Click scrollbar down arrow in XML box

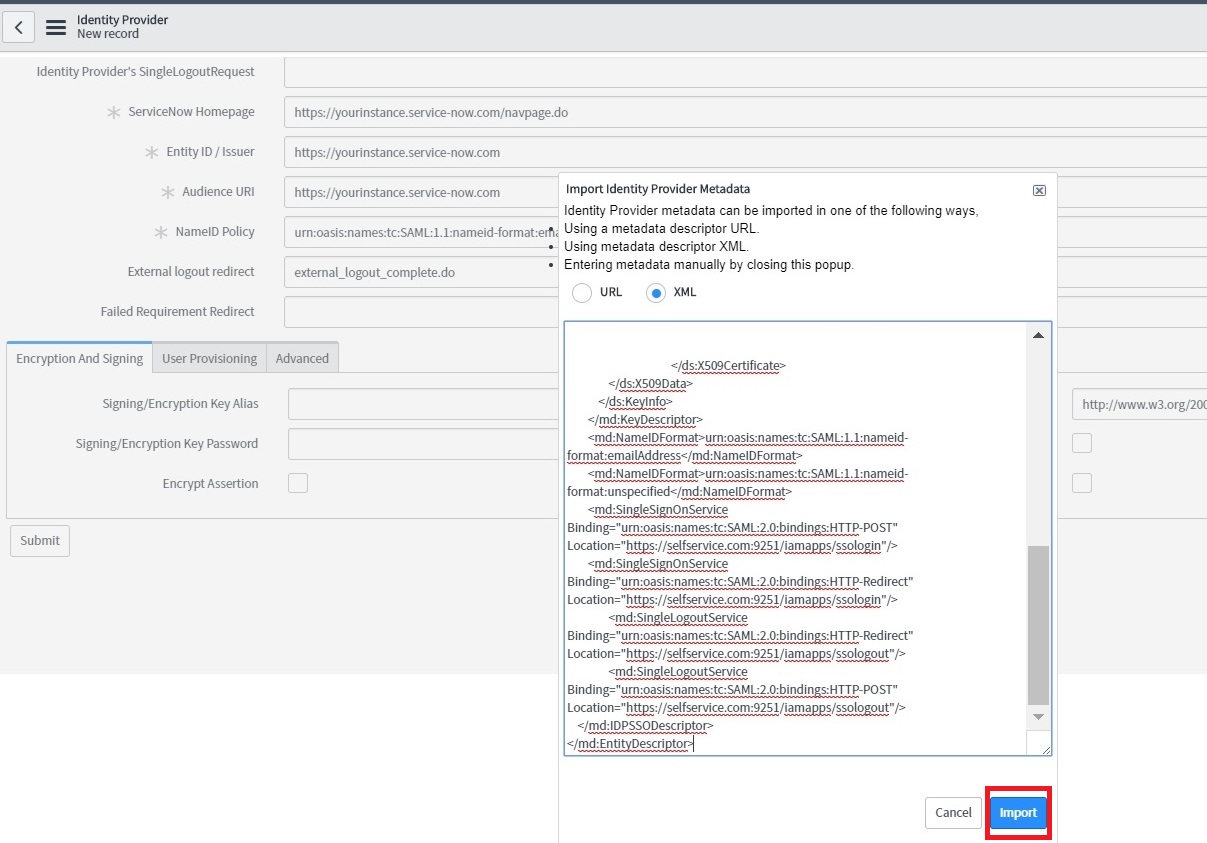pyautogui.click(x=1038, y=717)
